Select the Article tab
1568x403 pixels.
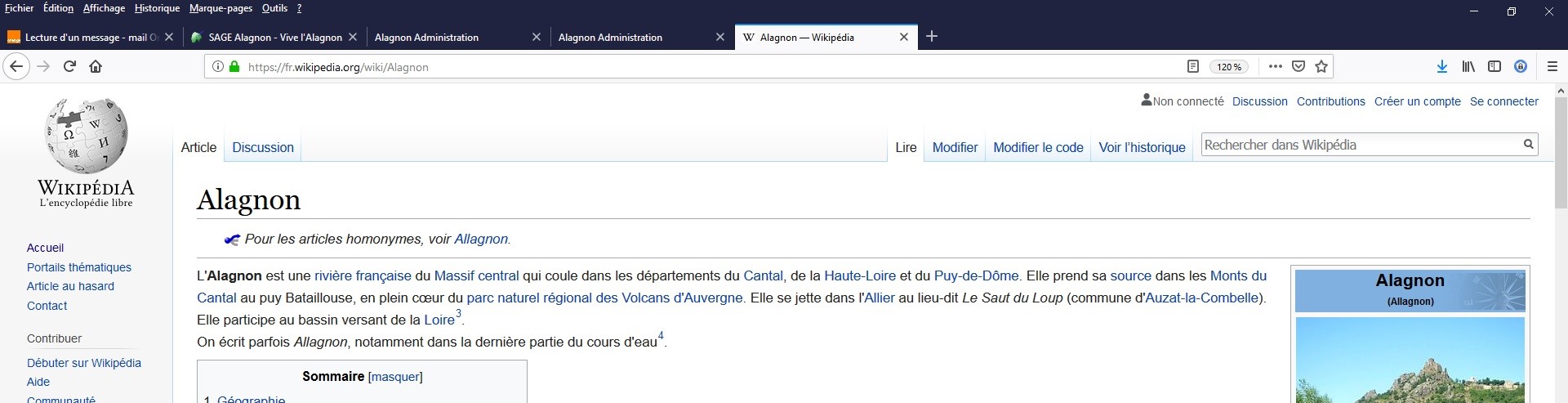coord(198,147)
